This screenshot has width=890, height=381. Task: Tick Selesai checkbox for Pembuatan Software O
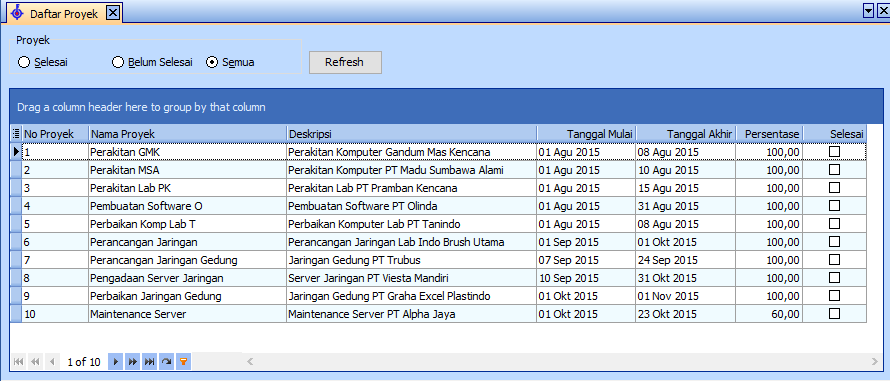pos(834,206)
